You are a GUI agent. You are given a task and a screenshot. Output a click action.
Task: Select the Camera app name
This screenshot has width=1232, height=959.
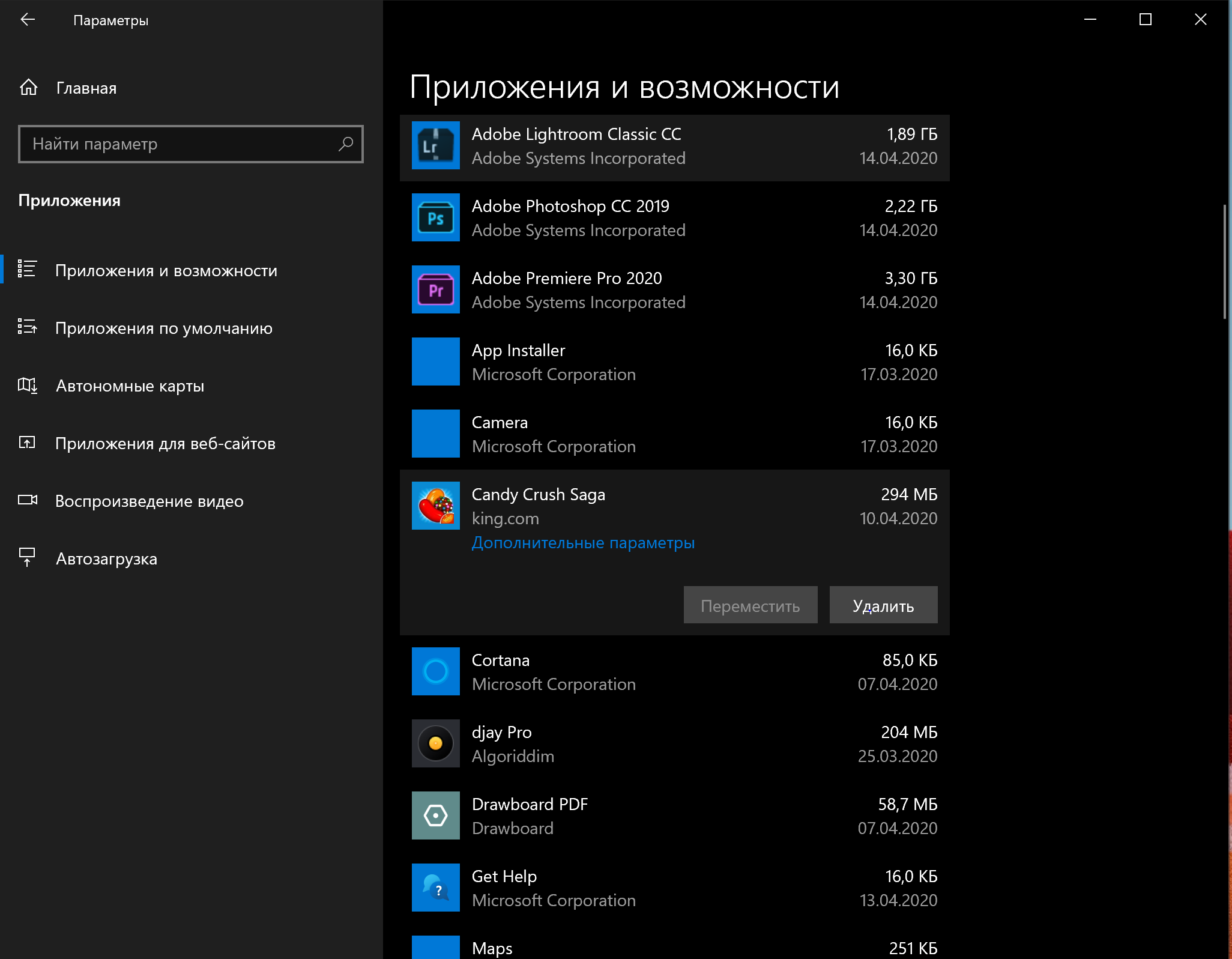500,422
